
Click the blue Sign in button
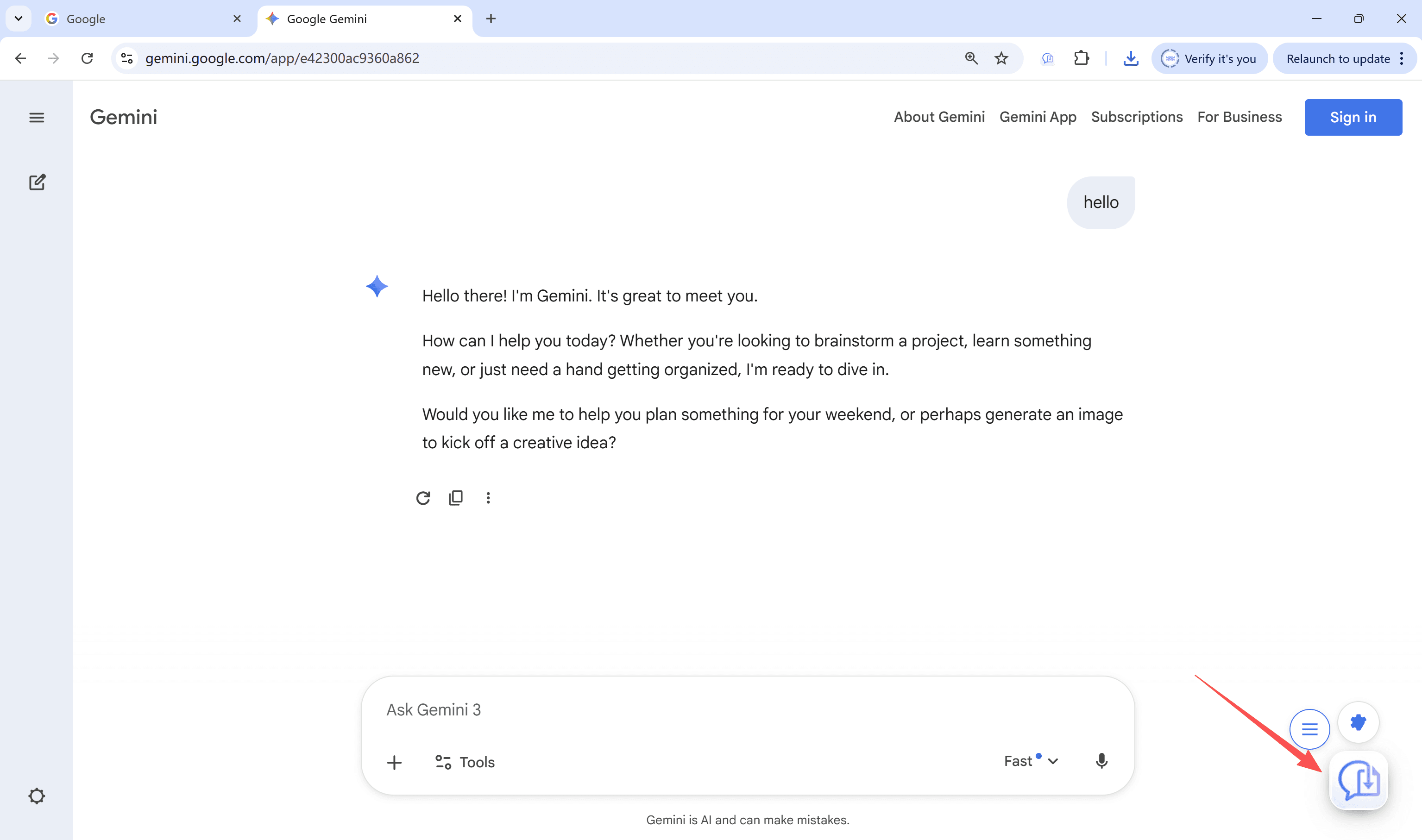point(1353,117)
